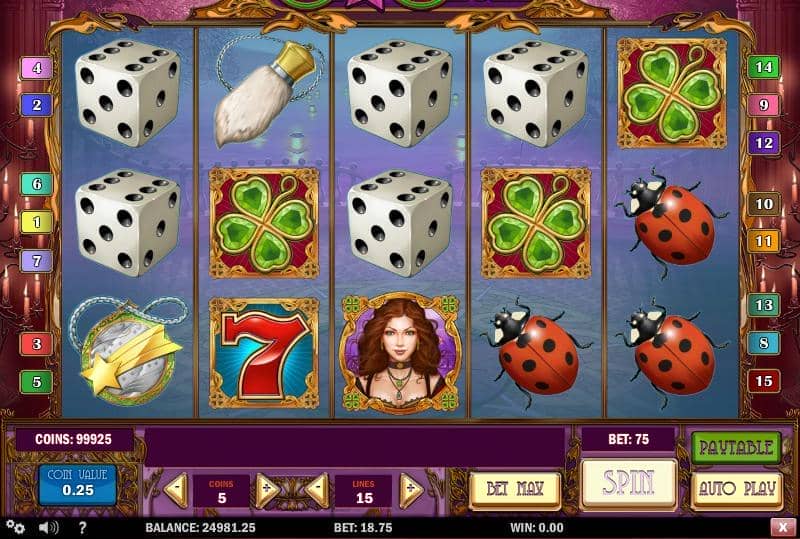
Task: Click the Spin button
Action: pos(629,483)
